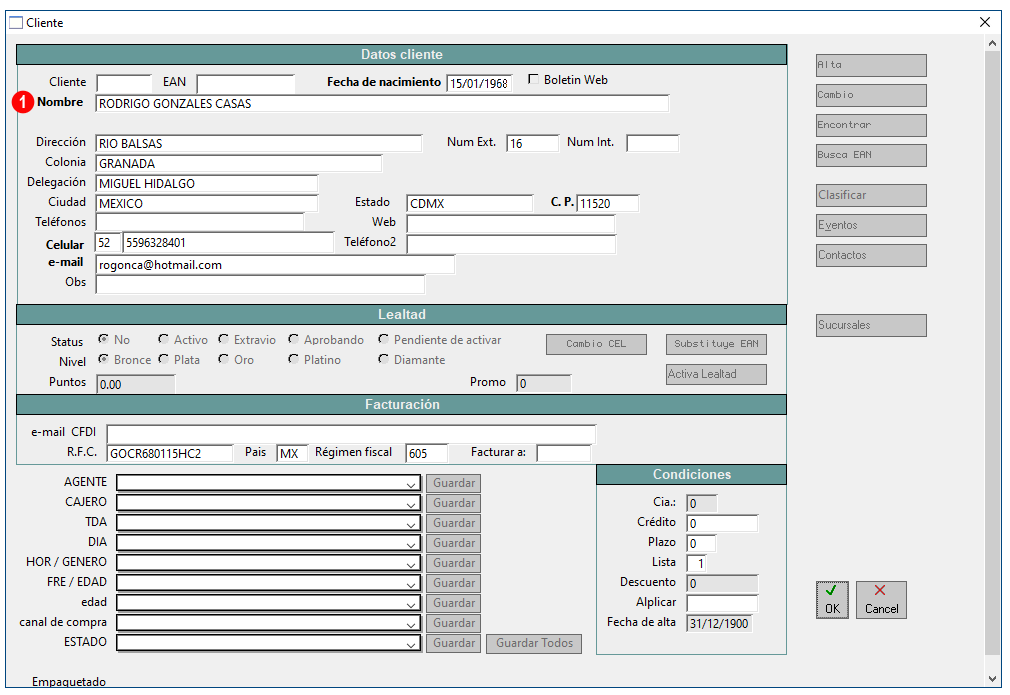Viewport: 1010px width, 695px height.
Task: Click the Delegación field MIGUEL HIDALGO
Action: pyautogui.click(x=207, y=184)
